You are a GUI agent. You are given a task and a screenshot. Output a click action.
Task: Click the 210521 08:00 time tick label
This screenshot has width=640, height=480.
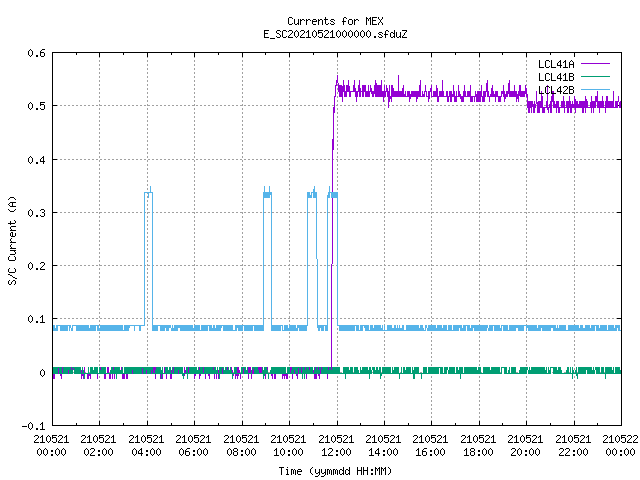[241, 446]
